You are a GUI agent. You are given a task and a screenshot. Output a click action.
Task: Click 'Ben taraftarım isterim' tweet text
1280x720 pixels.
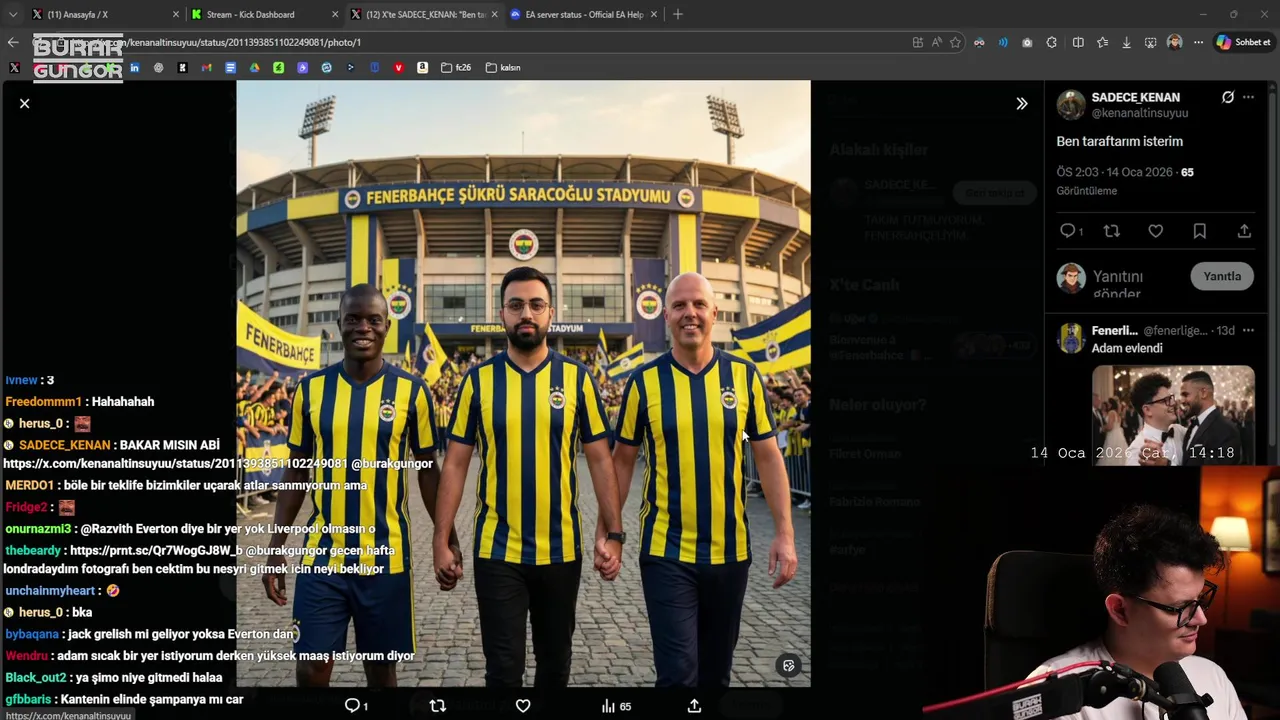(x=1119, y=141)
